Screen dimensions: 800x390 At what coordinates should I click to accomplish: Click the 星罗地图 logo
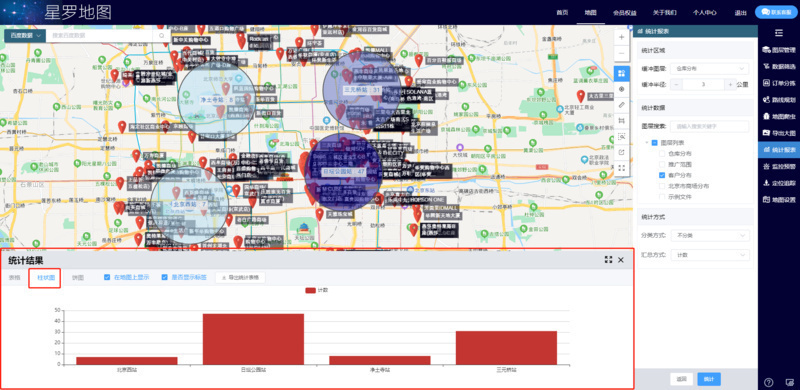(x=78, y=12)
